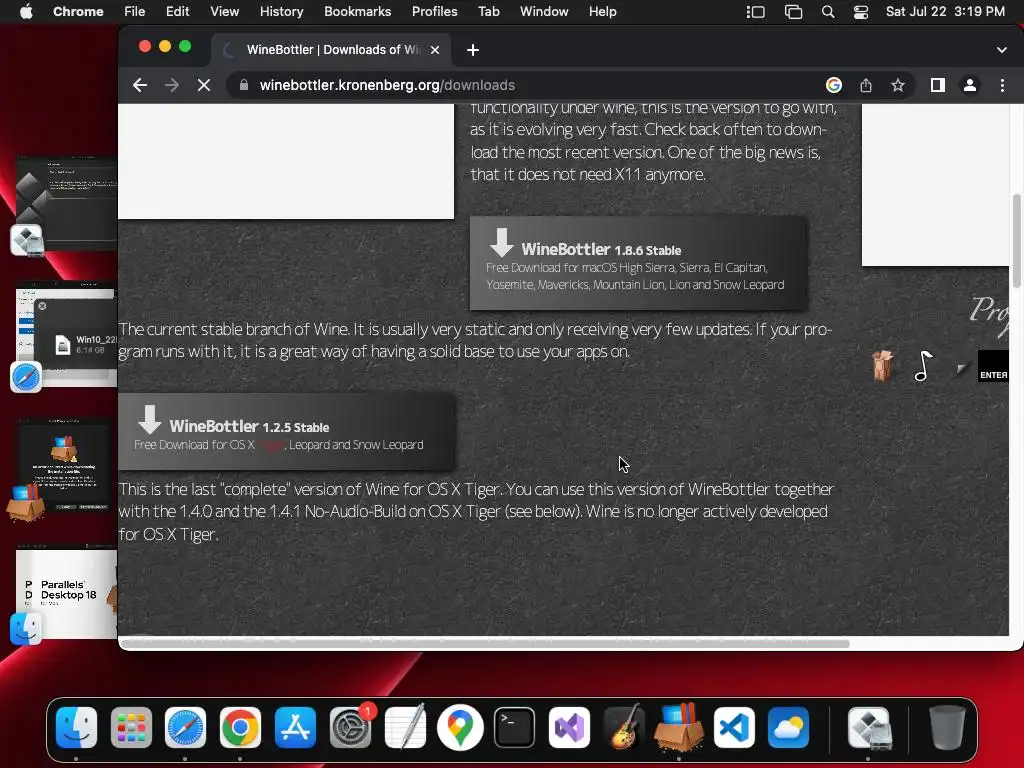This screenshot has height=768, width=1024.
Task: Open the Bookmarks menu
Action: [357, 12]
